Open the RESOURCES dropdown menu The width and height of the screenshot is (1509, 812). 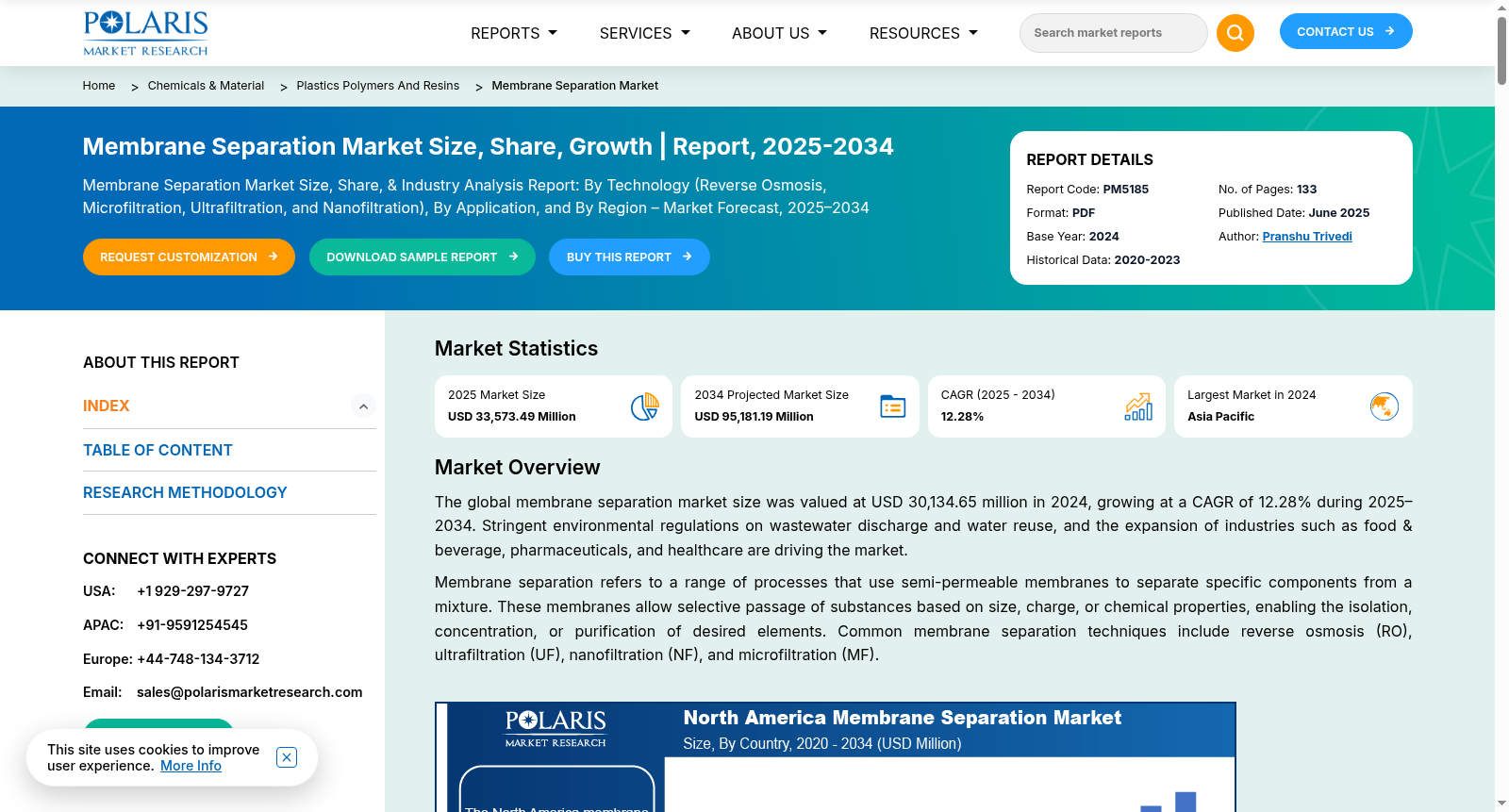[x=924, y=33]
